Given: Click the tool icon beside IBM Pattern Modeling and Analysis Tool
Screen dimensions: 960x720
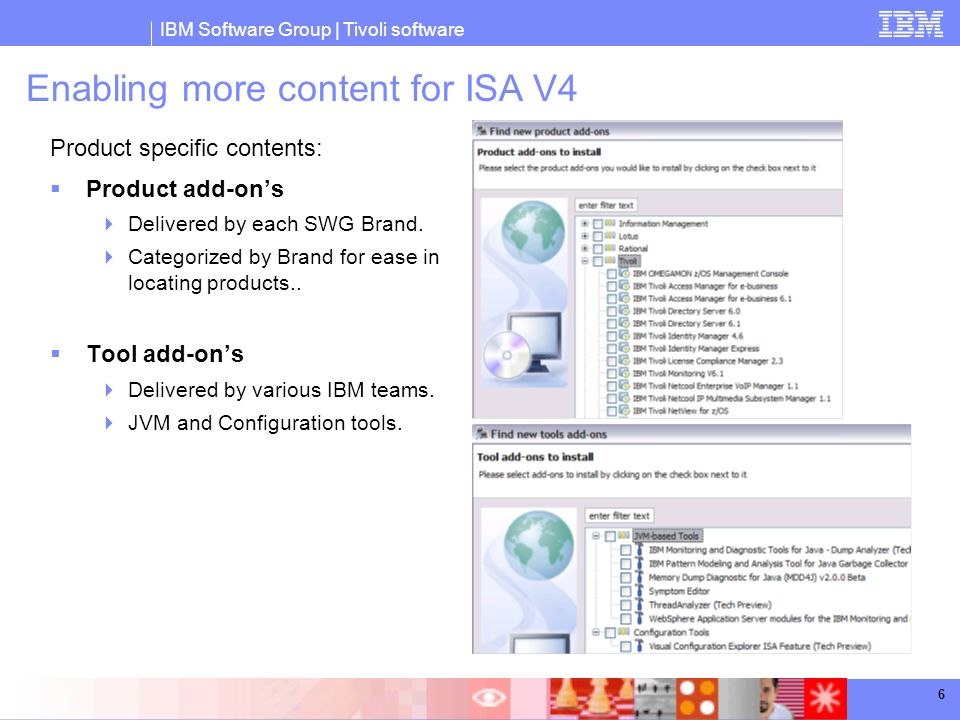Looking at the screenshot, I should [x=639, y=563].
